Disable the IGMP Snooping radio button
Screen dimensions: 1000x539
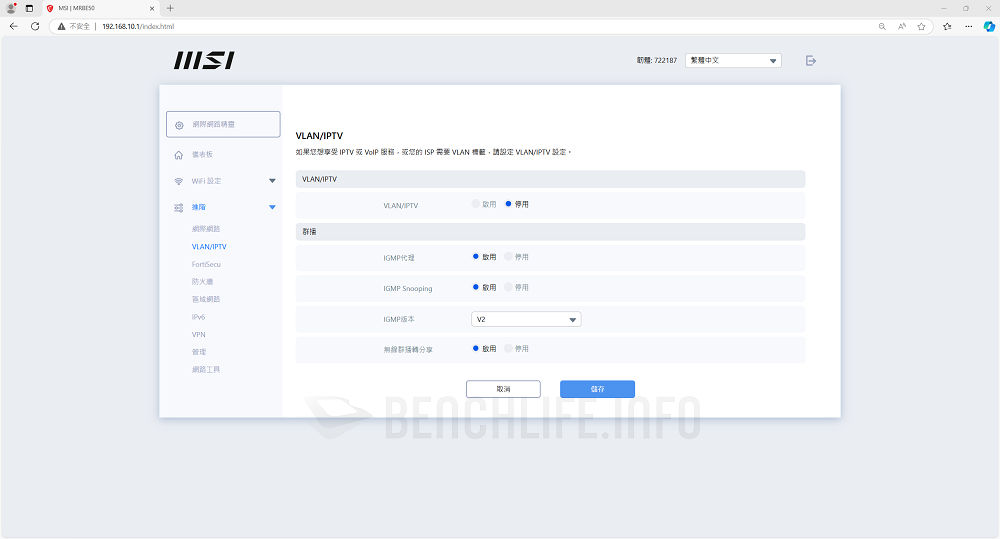[508, 287]
